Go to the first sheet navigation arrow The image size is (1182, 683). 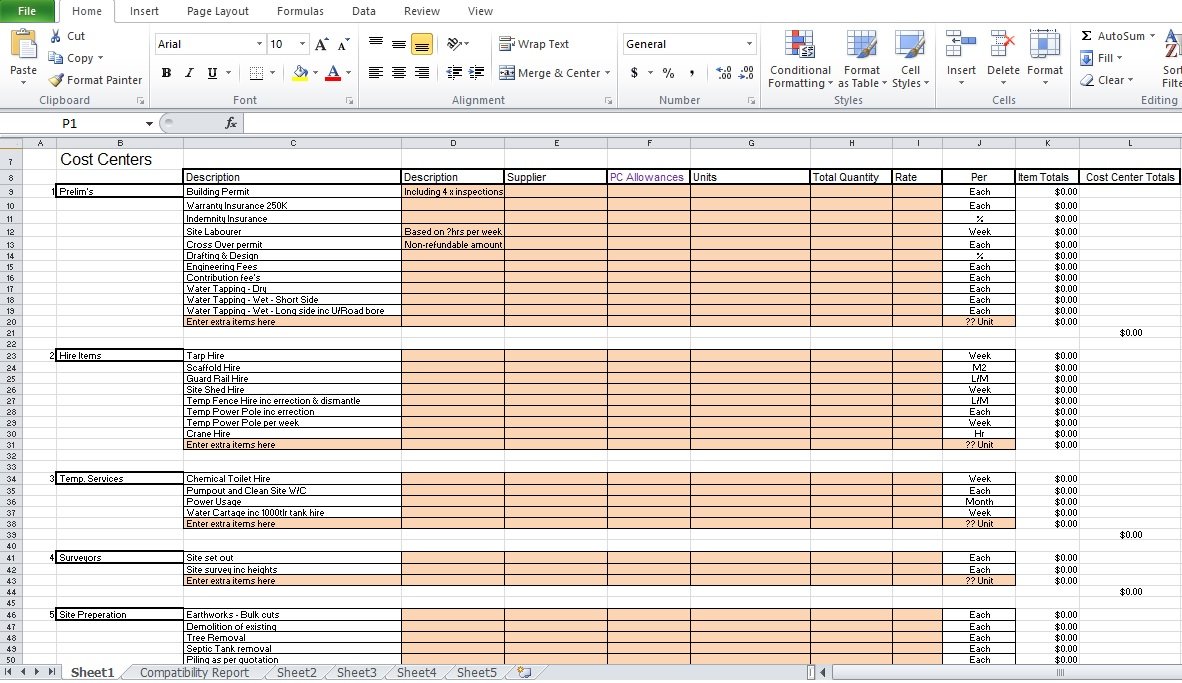pos(8,672)
